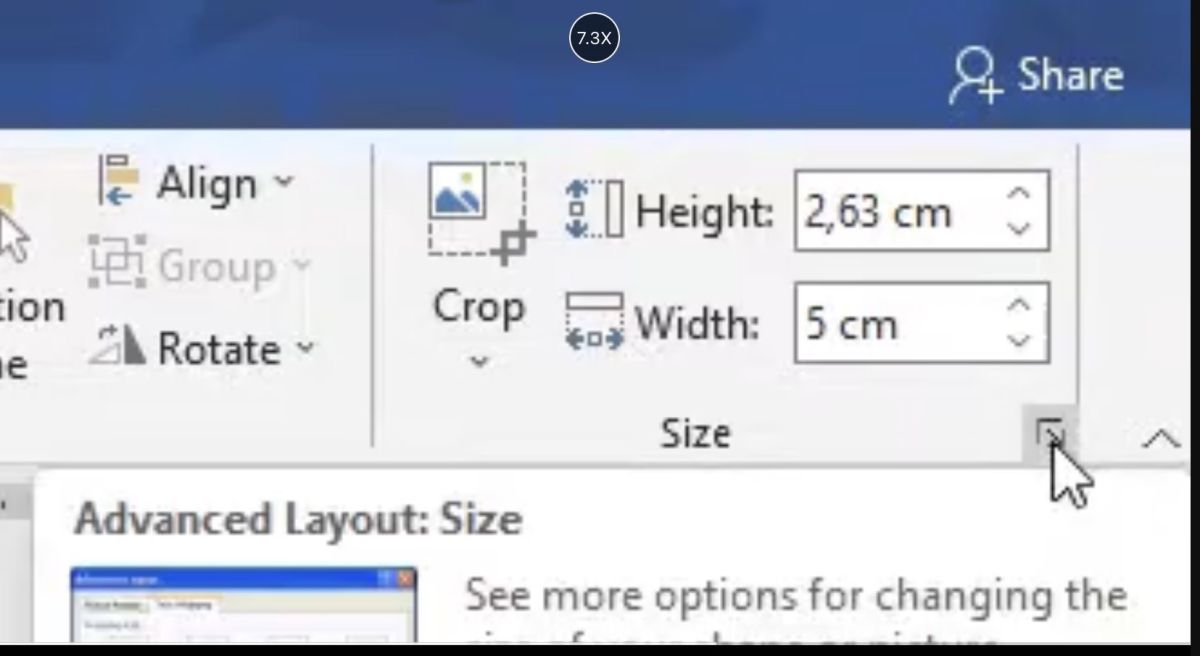Click the Align objects icon

click(119, 181)
